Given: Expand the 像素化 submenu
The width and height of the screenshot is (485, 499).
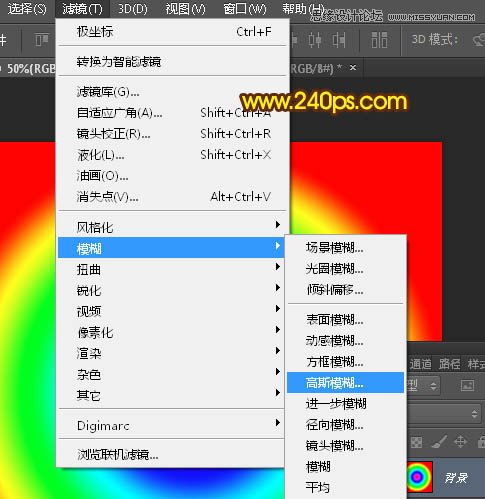Looking at the screenshot, I should (171, 332).
